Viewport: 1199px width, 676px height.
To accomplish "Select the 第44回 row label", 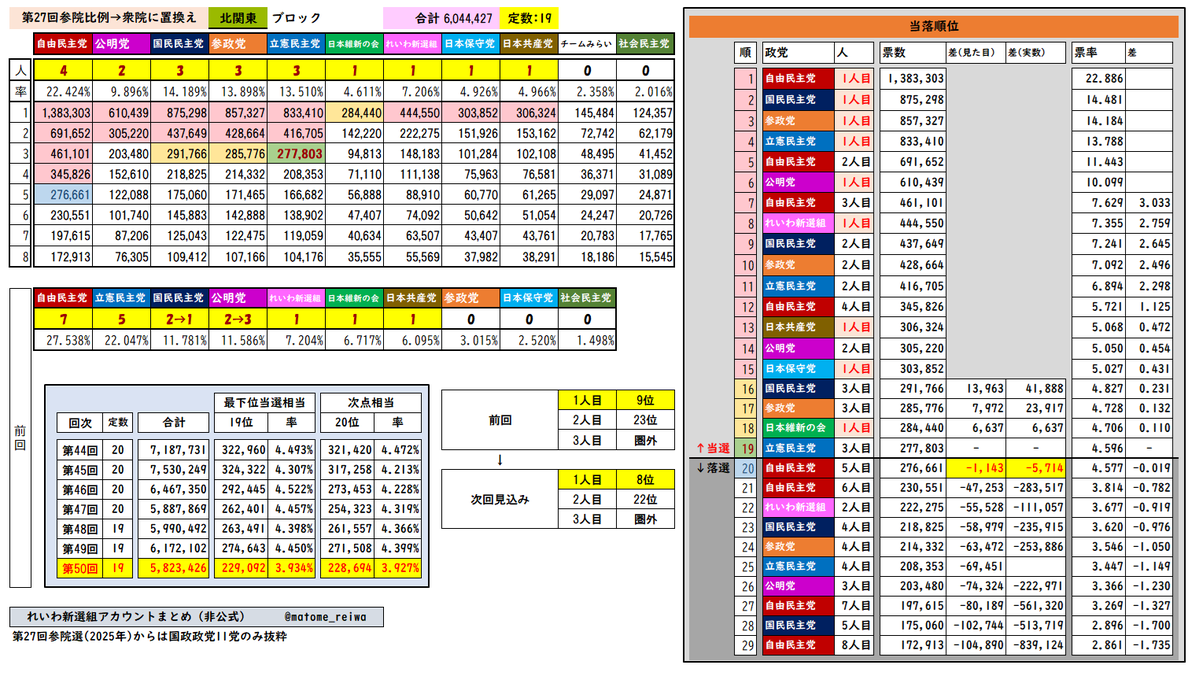I will [x=80, y=450].
